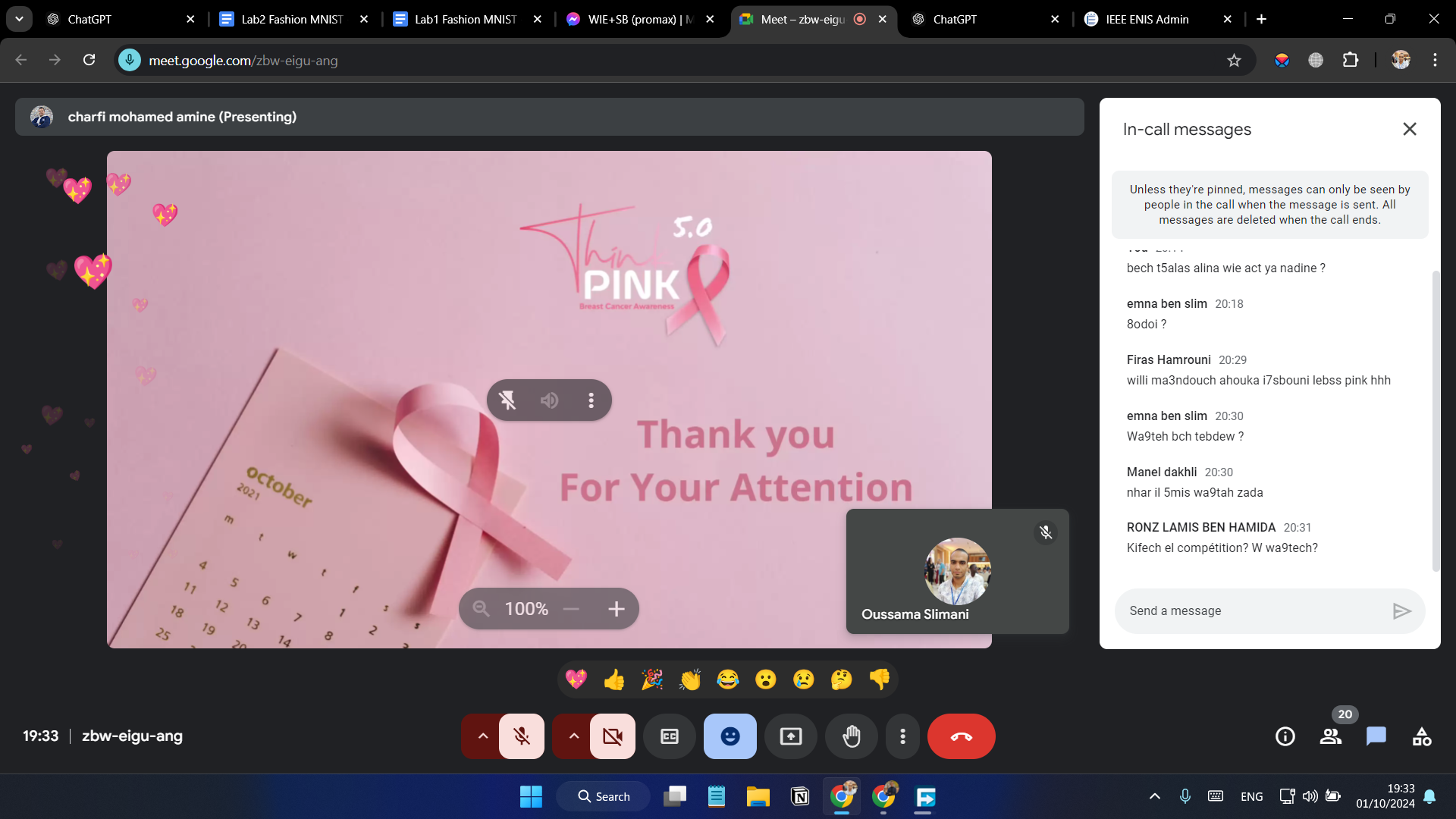Viewport: 1456px width, 819px height.
Task: Click the microphone site permission icon in the address bar
Action: tap(130, 60)
